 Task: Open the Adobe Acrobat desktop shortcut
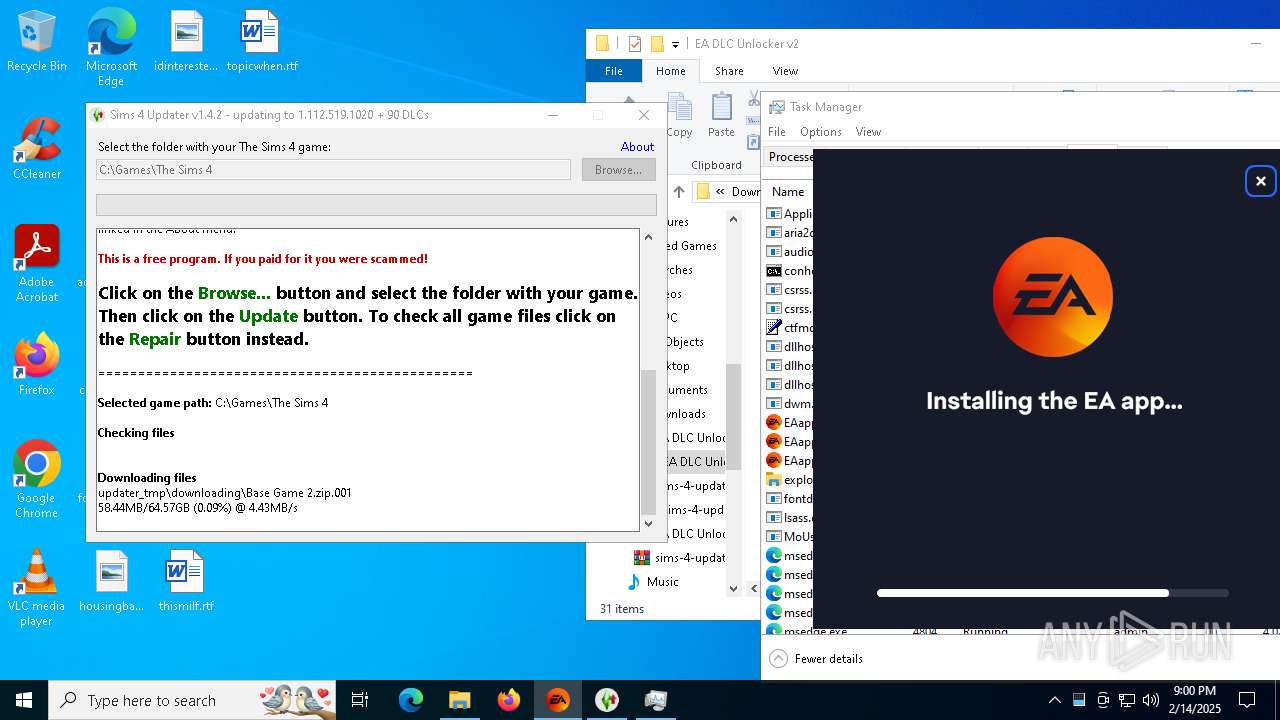(x=37, y=263)
